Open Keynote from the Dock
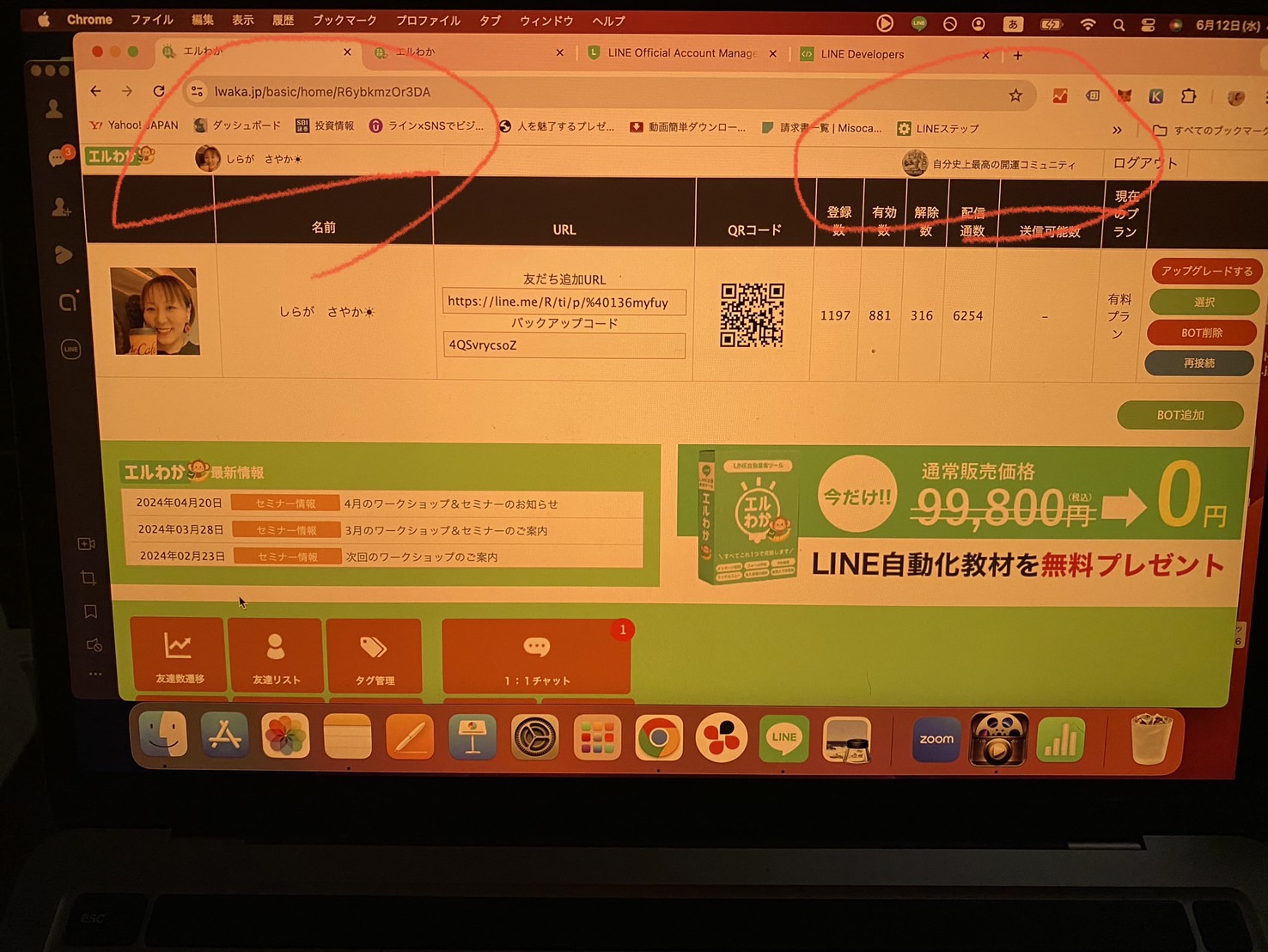Viewport: 1268px width, 952px height. click(472, 738)
